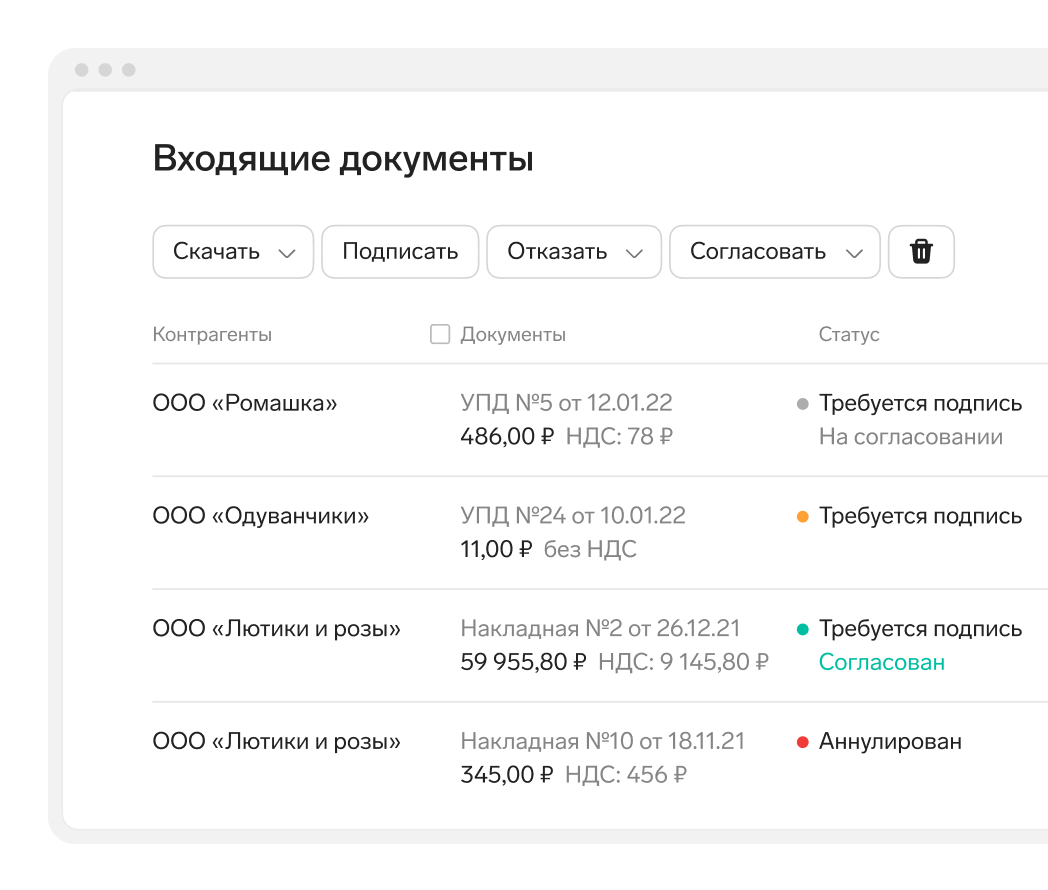This screenshot has width=1048, height=890.
Task: Click the red status dot near «Аннулирован»
Action: pyautogui.click(x=801, y=741)
